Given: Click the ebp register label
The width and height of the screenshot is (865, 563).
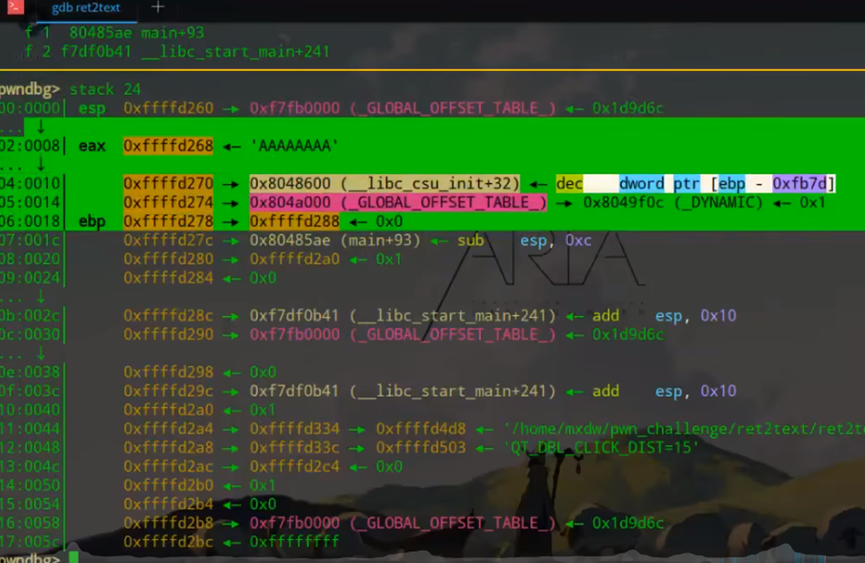Looking at the screenshot, I should (92, 221).
